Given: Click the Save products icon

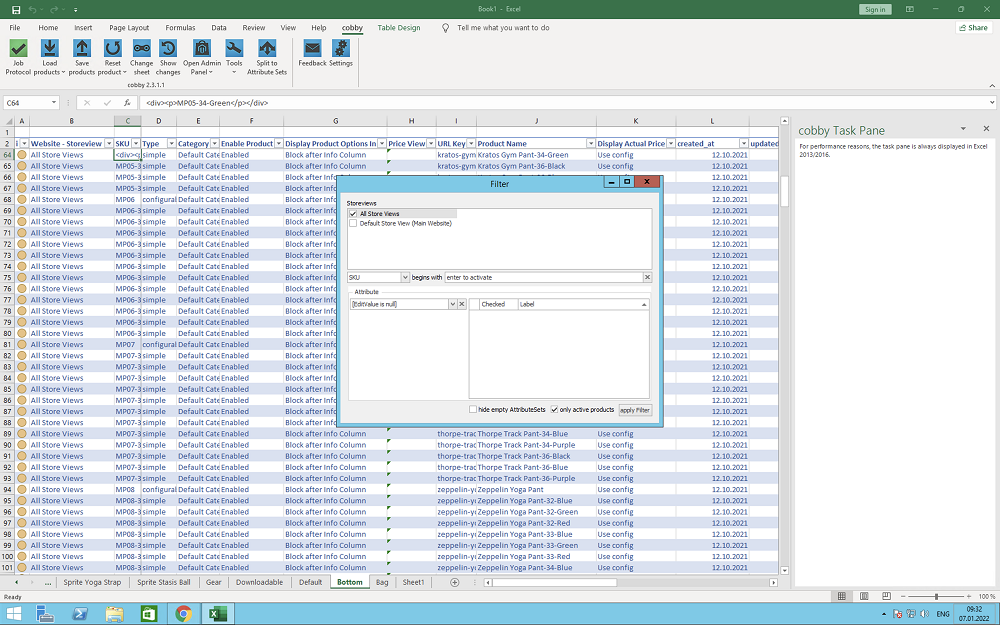Looking at the screenshot, I should click(x=82, y=49).
